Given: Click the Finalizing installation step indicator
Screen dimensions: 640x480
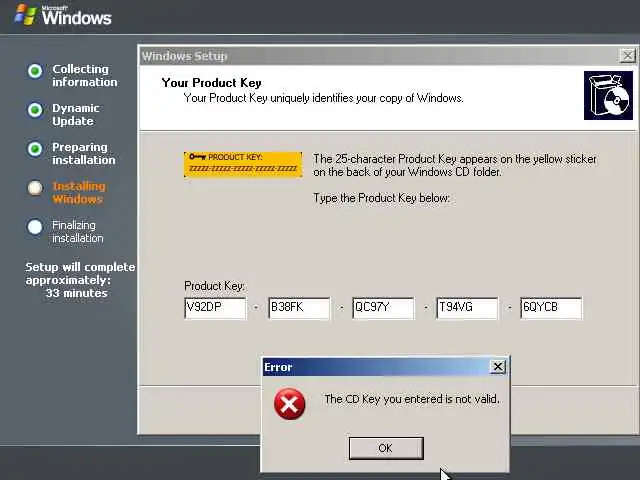Looking at the screenshot, I should [35, 227].
